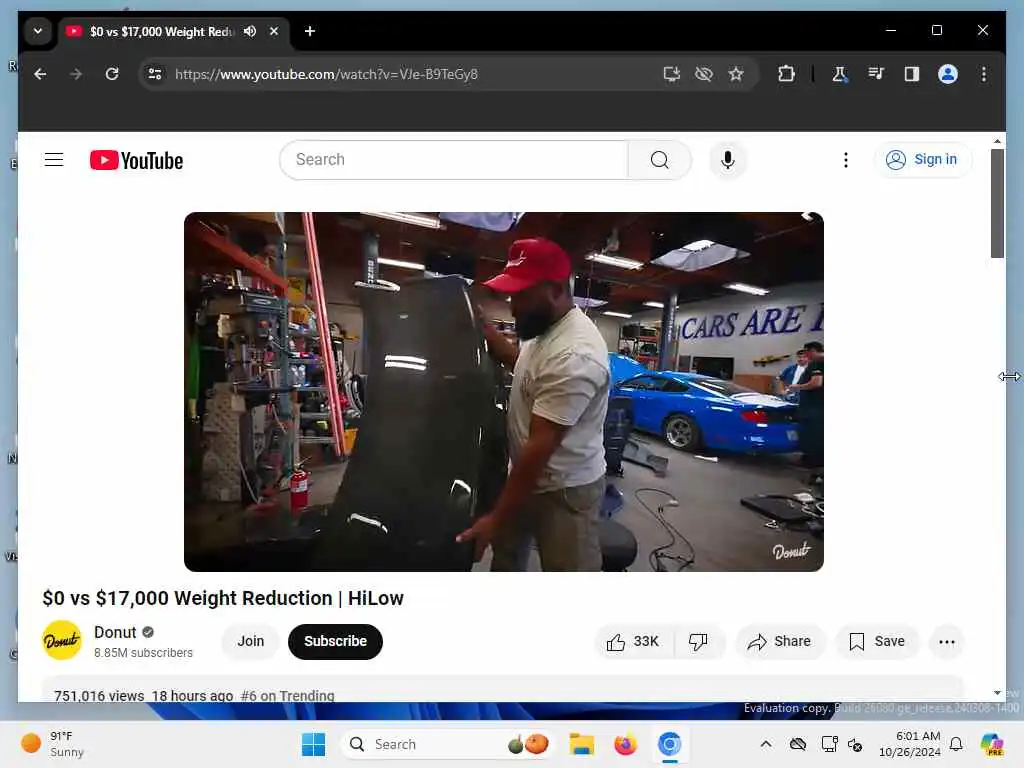
Task: View site information icon in address bar
Action: click(x=155, y=74)
